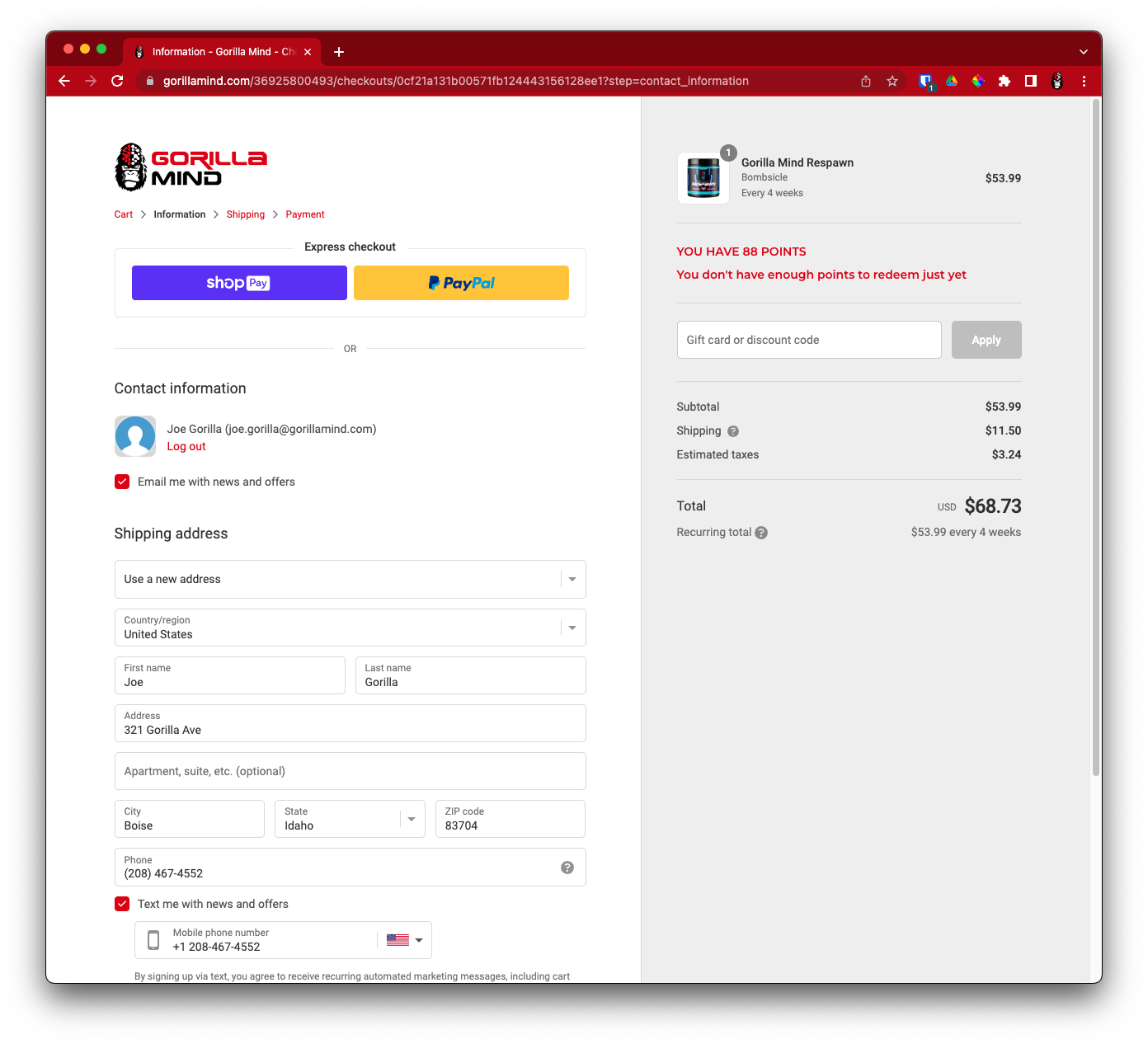The height and width of the screenshot is (1044, 1148).
Task: Click the Bitwarden extension icon
Action: point(925,81)
